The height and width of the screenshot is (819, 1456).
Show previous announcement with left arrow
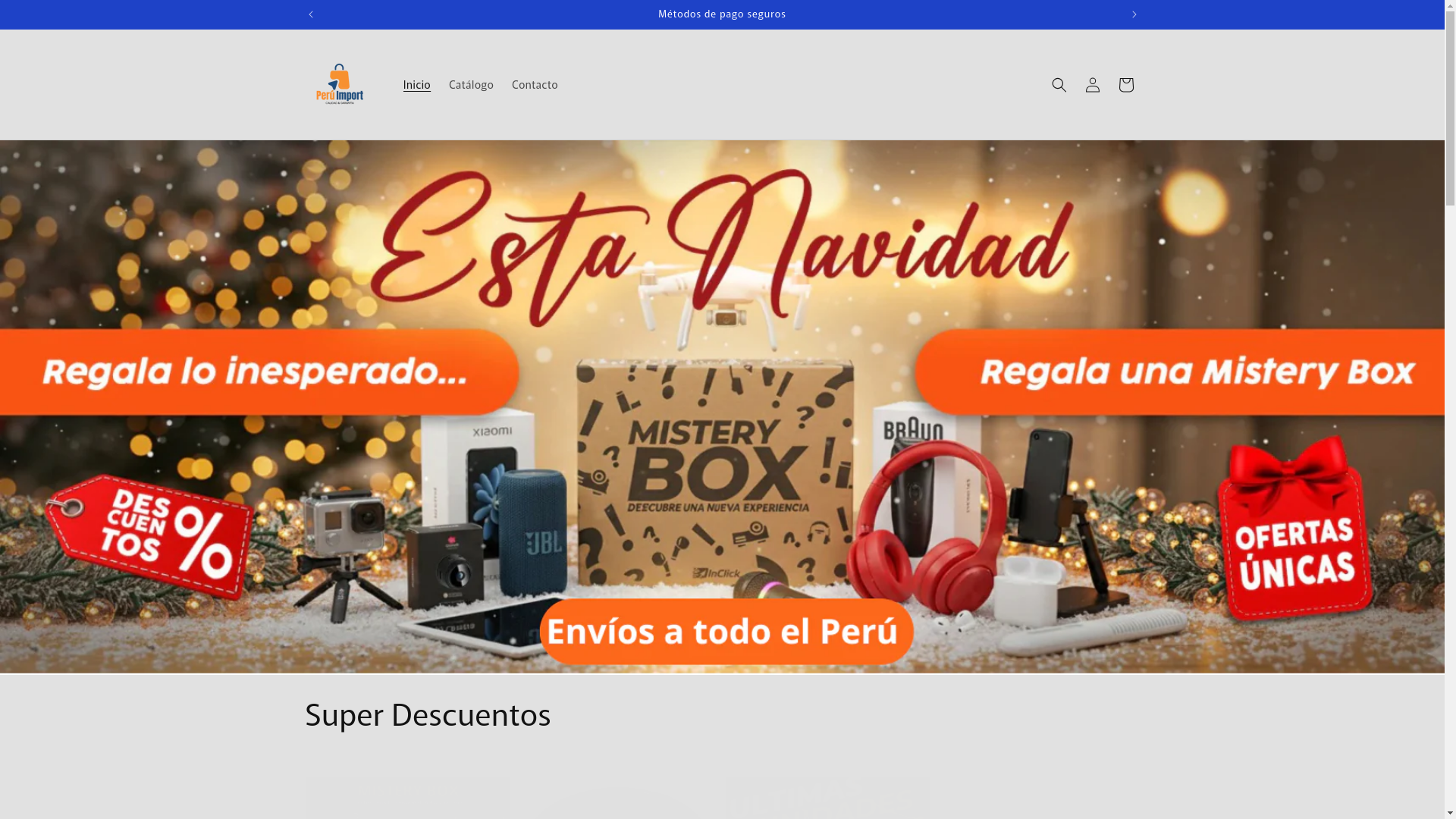pos(310,14)
